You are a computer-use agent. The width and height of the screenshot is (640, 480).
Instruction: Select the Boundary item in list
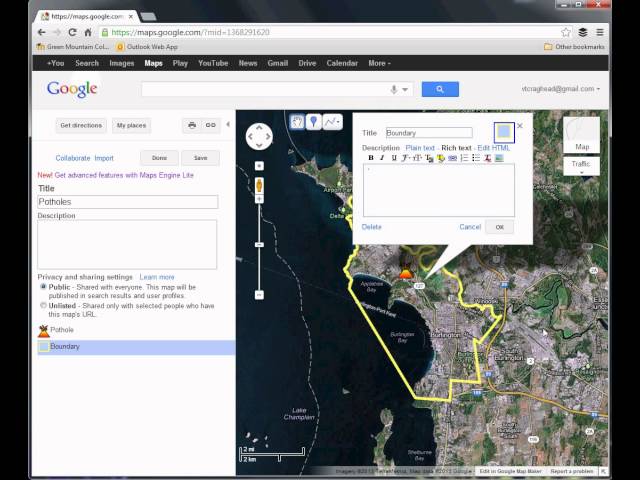(x=136, y=347)
